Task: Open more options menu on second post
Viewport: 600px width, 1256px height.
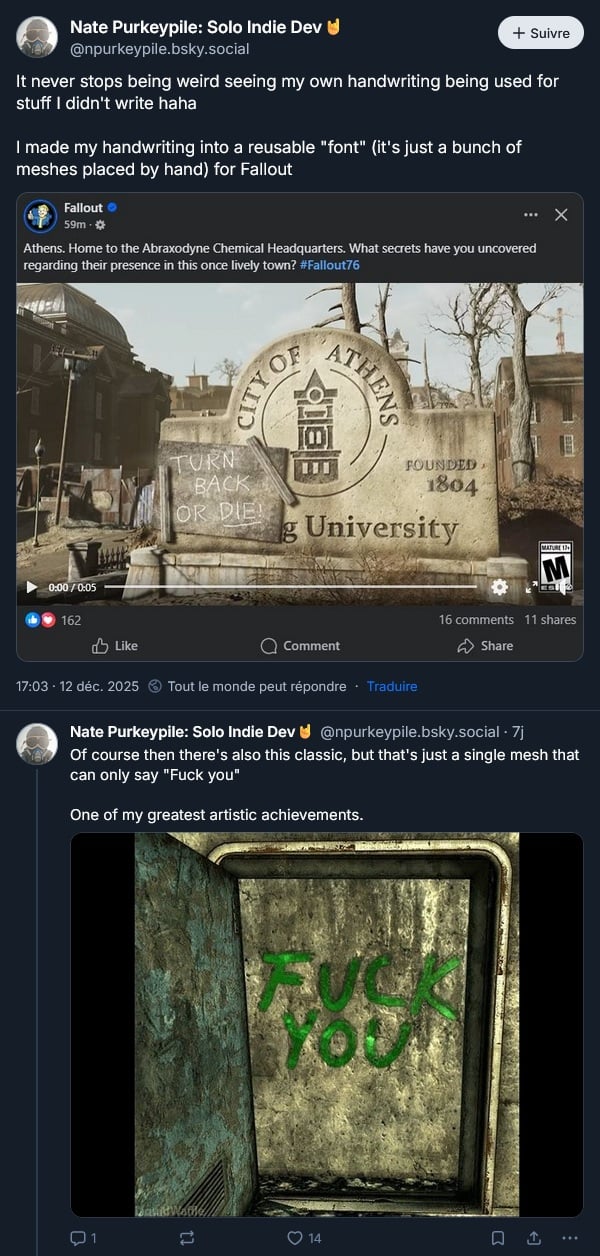Action: (x=570, y=1238)
